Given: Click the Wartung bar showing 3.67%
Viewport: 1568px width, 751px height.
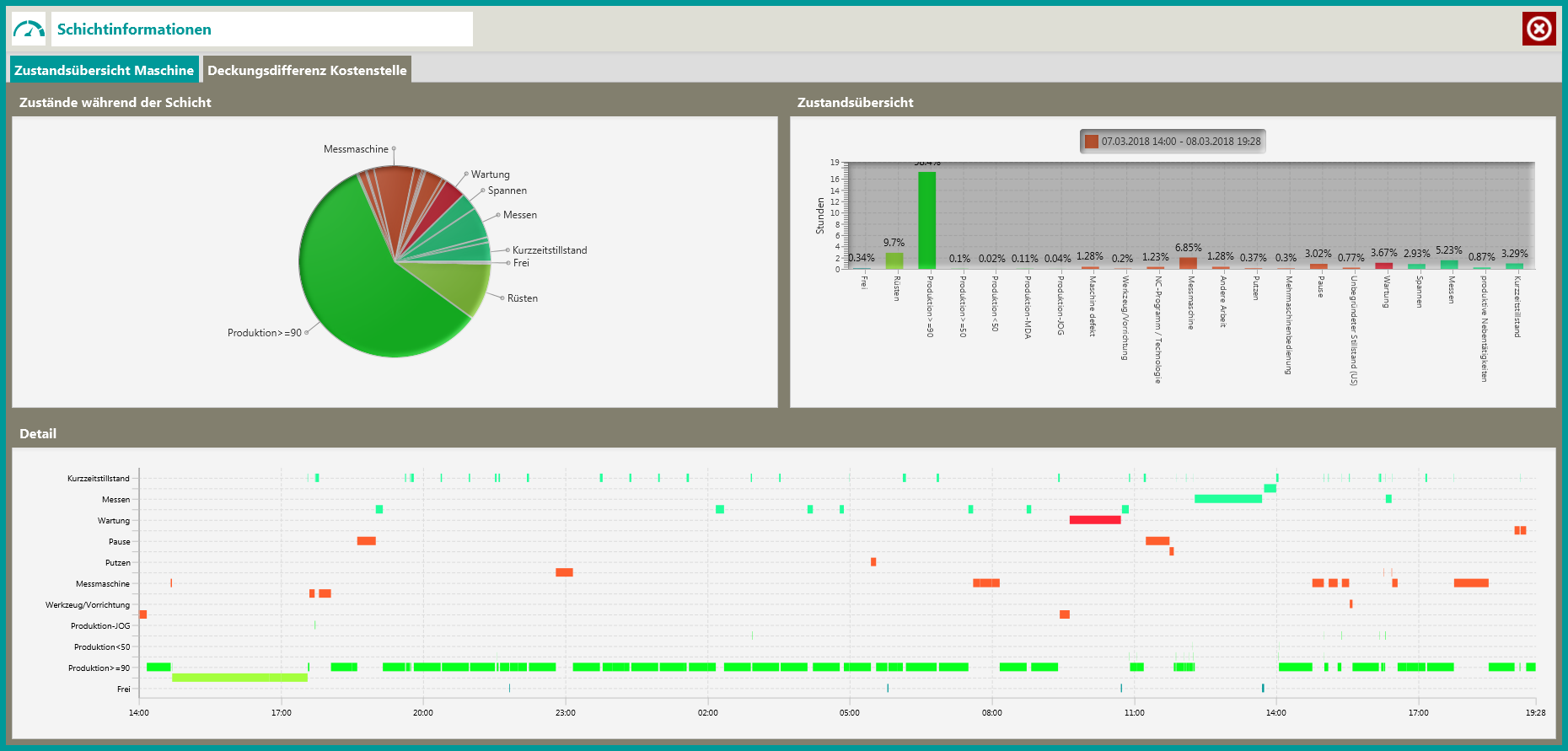Looking at the screenshot, I should (x=1383, y=266).
